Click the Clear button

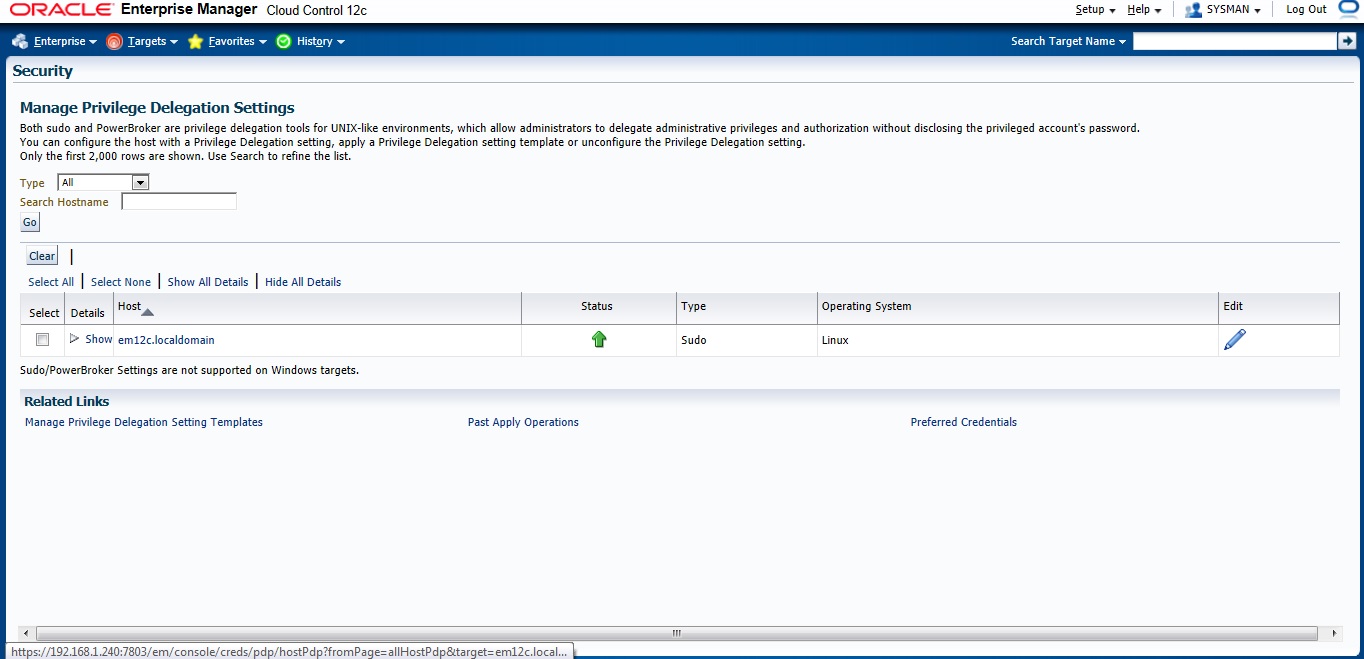tap(42, 256)
